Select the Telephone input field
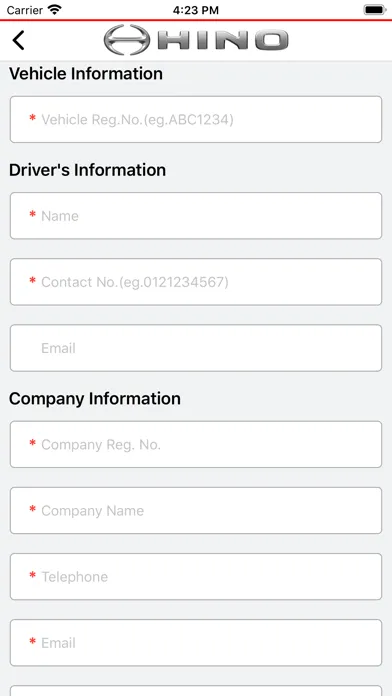The width and height of the screenshot is (392, 696). [196, 577]
